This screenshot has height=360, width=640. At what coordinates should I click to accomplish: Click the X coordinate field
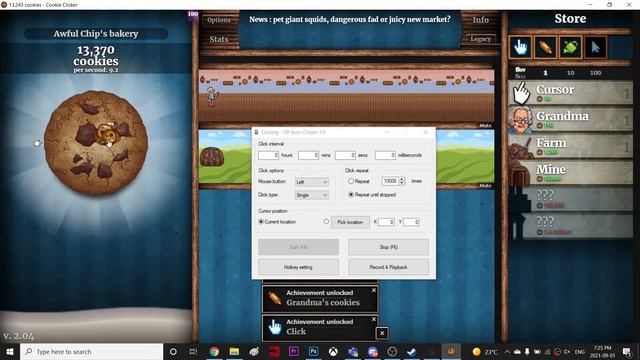click(x=386, y=222)
